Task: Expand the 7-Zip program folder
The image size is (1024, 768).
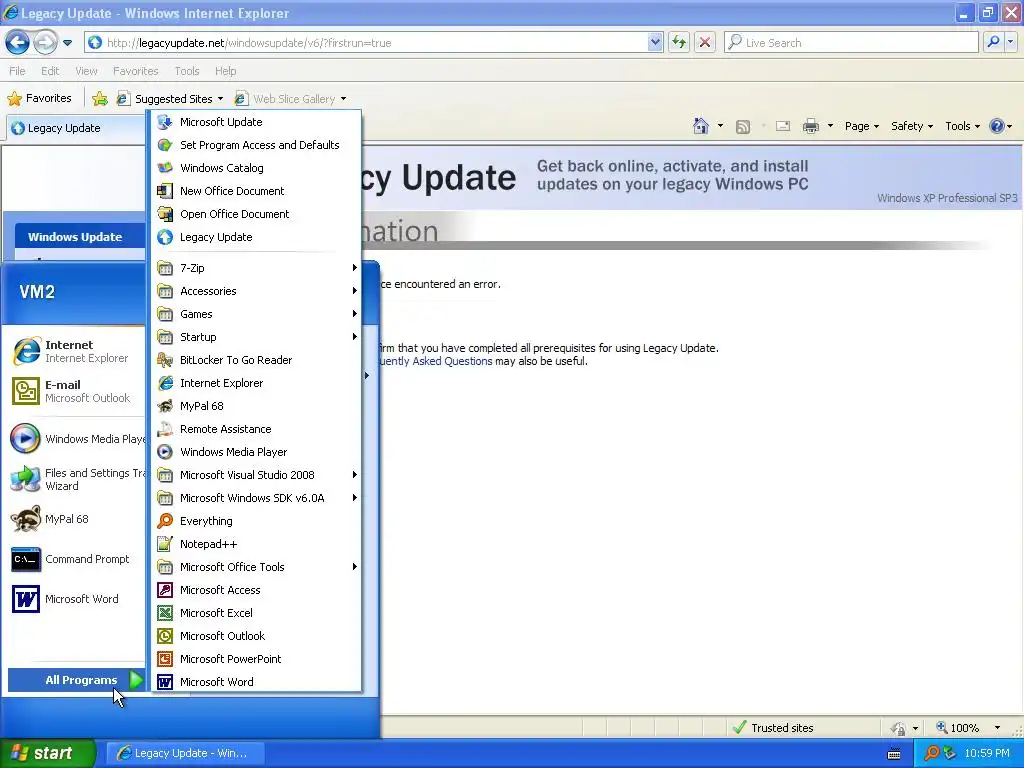Action: point(256,268)
